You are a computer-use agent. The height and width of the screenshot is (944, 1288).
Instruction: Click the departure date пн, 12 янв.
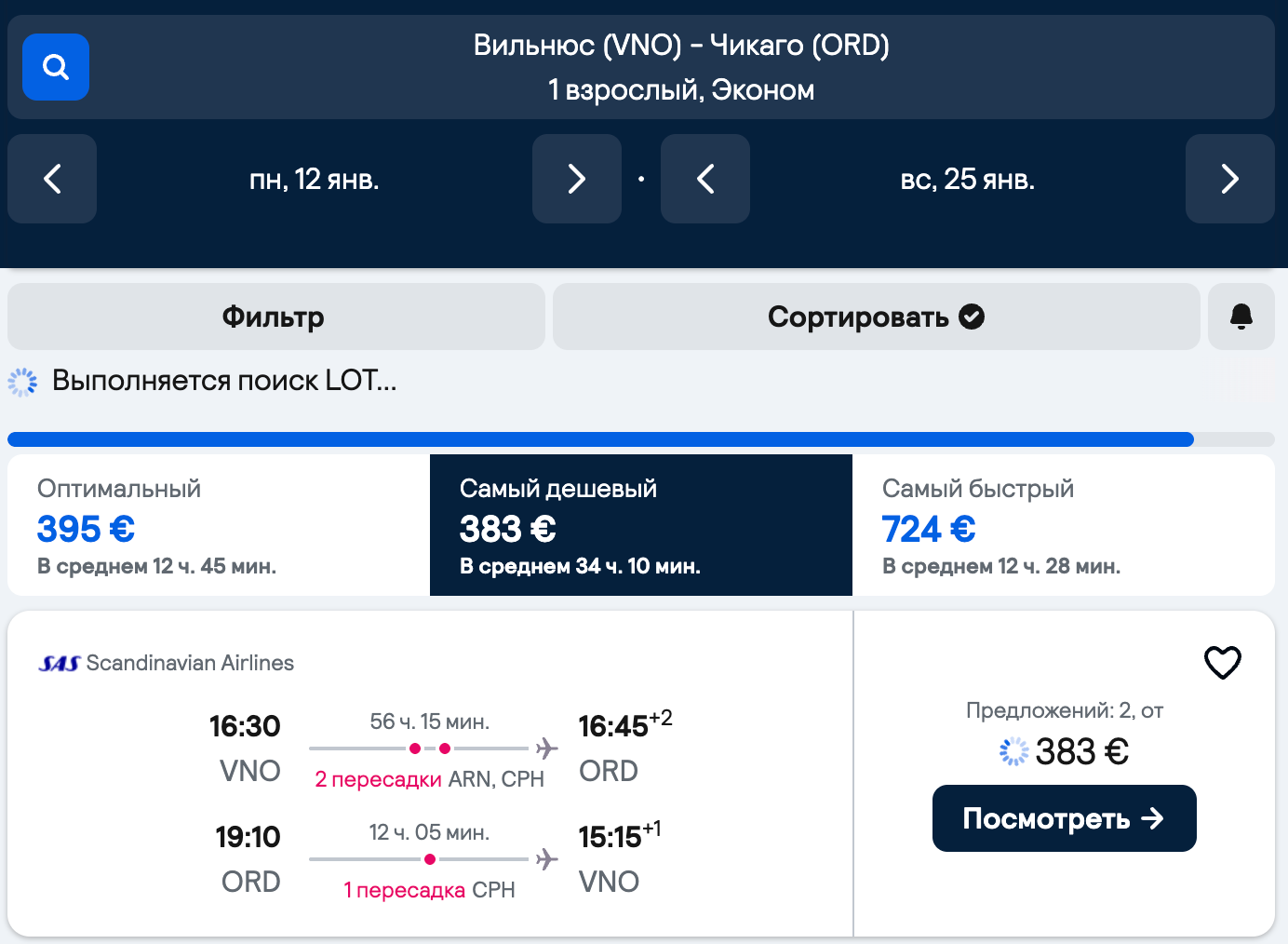(315, 179)
